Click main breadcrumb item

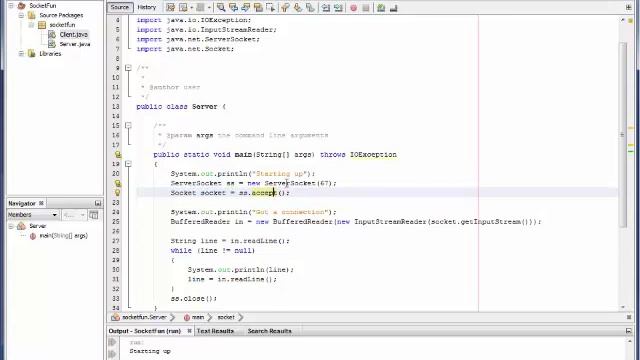[198, 317]
